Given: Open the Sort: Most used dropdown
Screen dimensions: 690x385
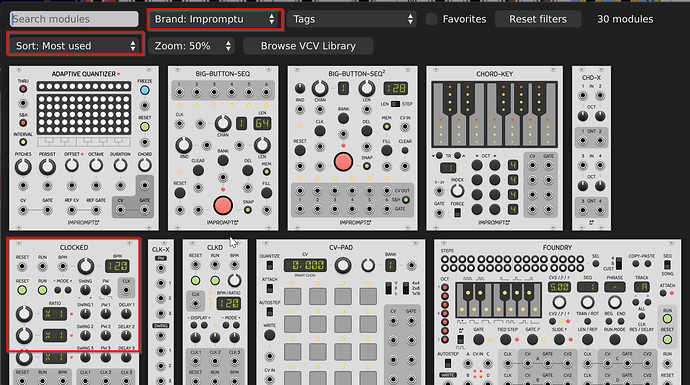Looking at the screenshot, I should 75,45.
